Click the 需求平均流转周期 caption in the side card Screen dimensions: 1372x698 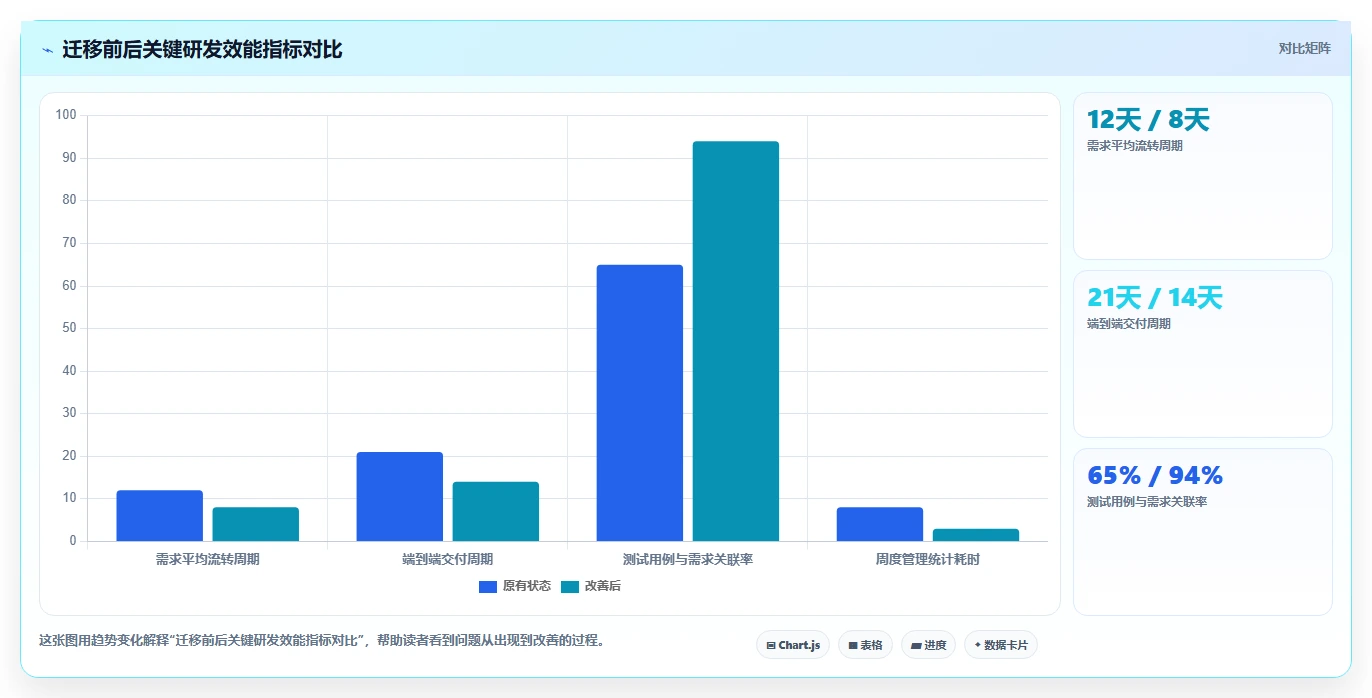[x=1135, y=146]
